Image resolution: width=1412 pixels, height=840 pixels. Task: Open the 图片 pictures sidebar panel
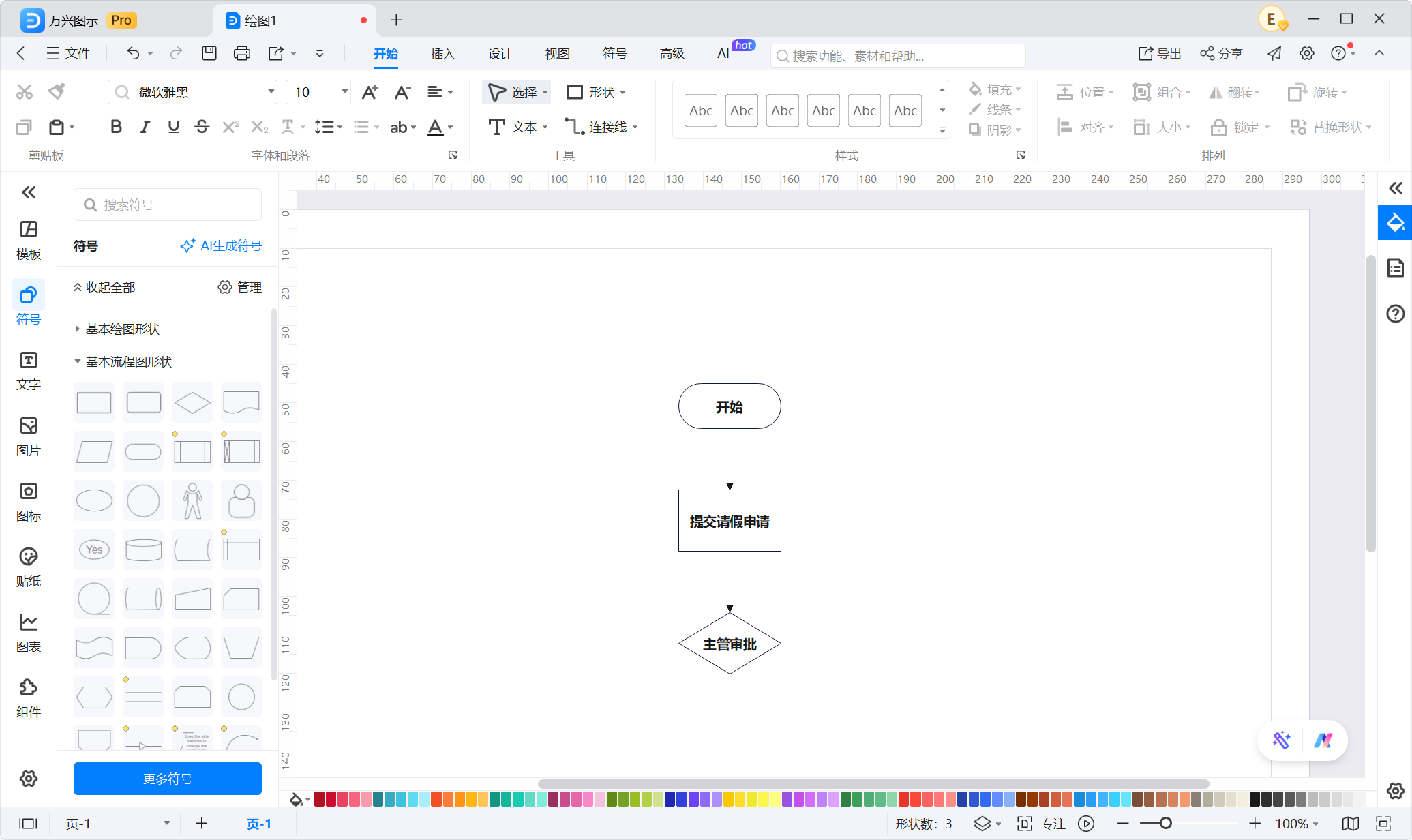pos(29,436)
